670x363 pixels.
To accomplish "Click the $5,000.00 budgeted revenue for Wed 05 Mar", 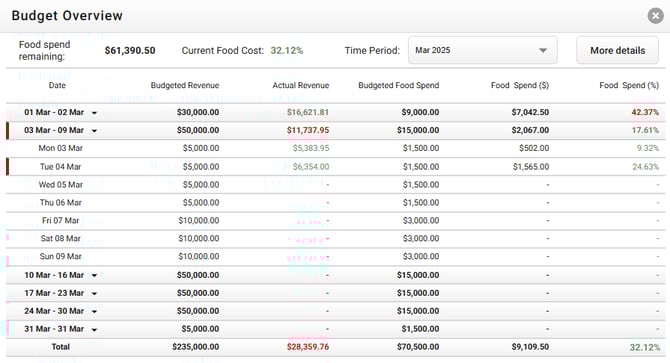I will pos(201,184).
